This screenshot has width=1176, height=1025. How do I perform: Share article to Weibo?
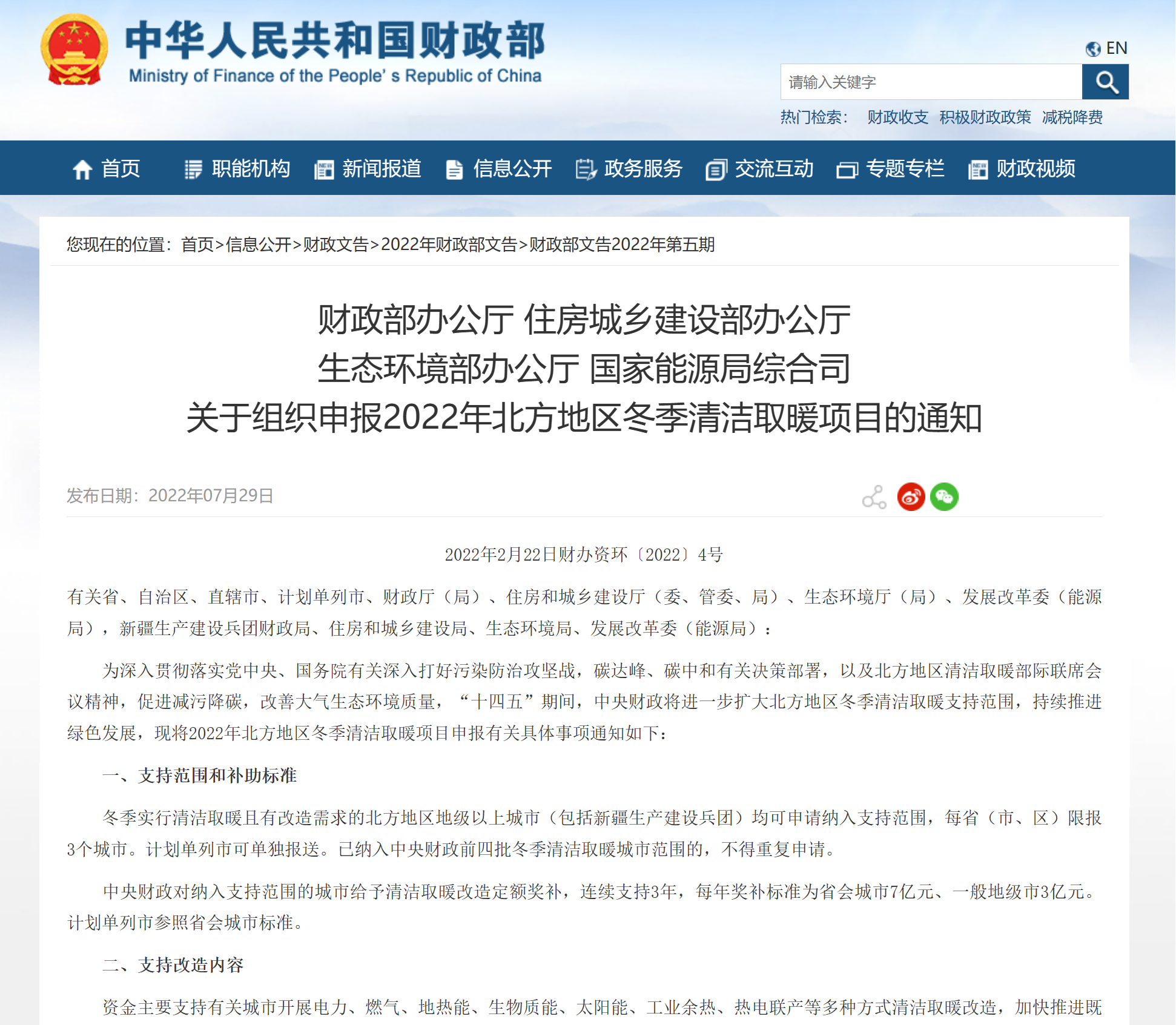point(911,497)
